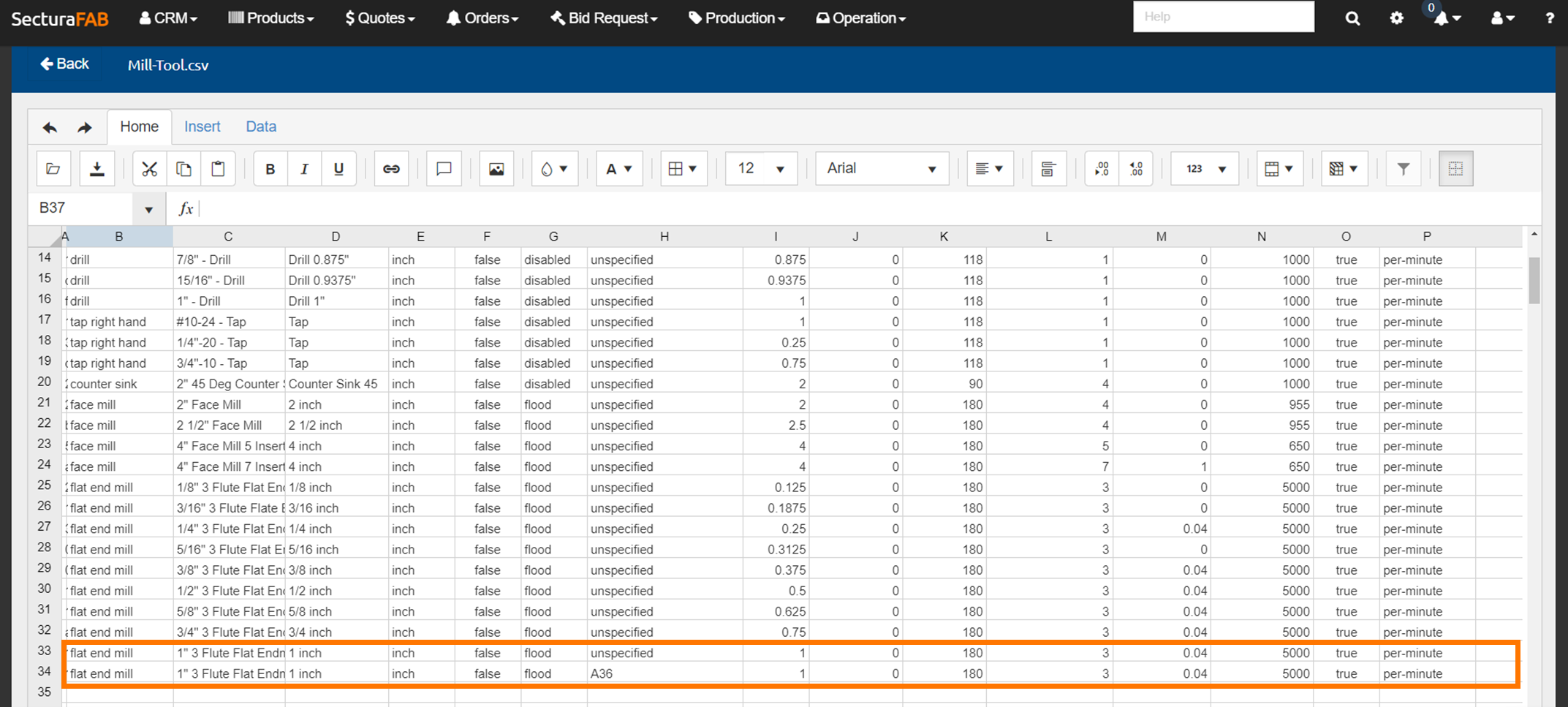
Task: Click the Help search field
Action: (x=1223, y=17)
